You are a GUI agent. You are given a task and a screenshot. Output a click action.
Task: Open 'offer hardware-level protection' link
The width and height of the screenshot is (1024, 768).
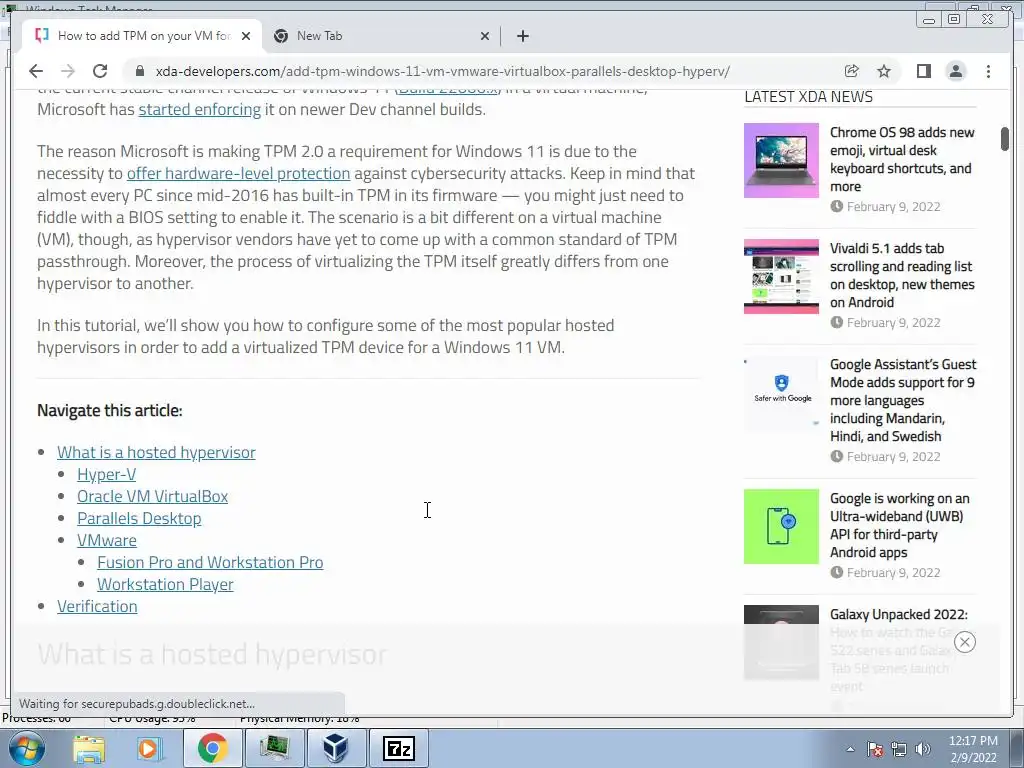coord(238,173)
